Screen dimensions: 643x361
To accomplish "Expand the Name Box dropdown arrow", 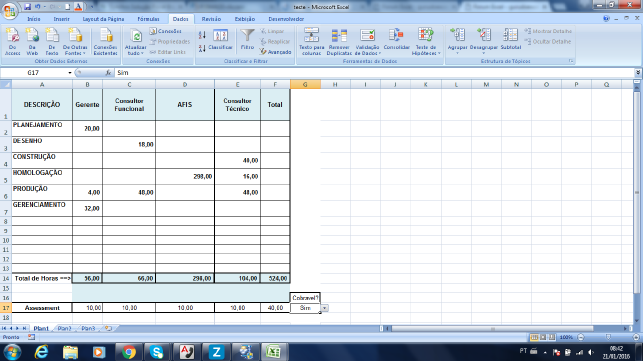I will pos(70,73).
